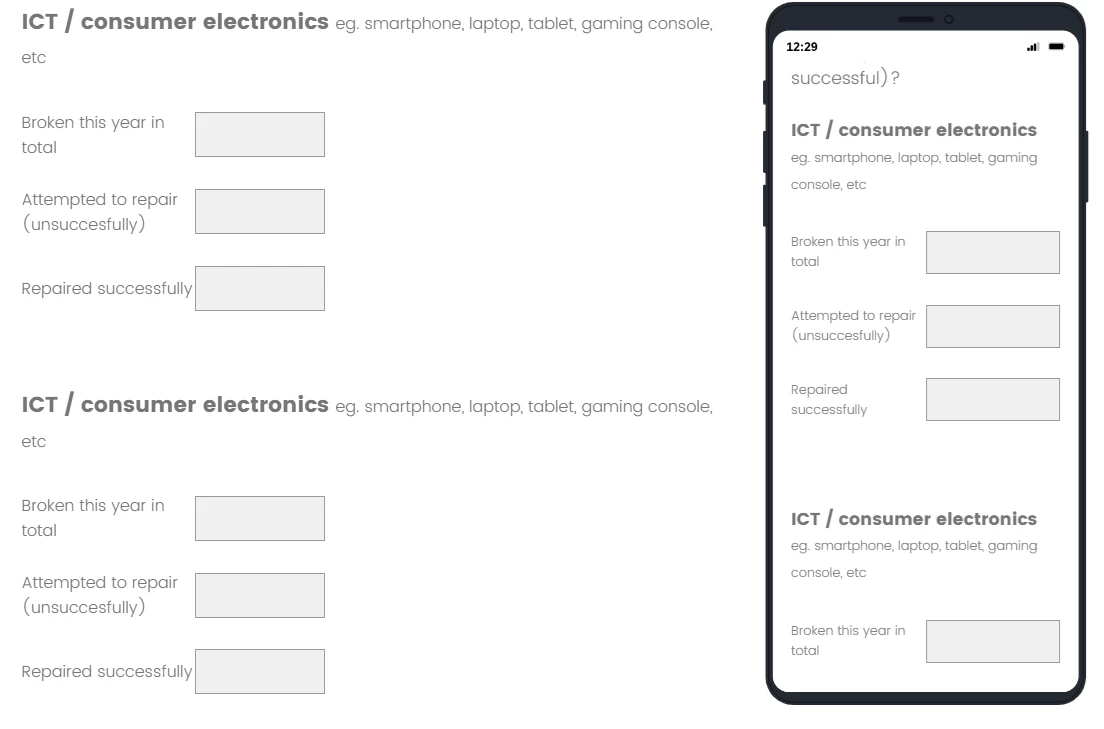Focus phone preview's first 'Broken this year' field
1104x729 pixels.
(x=993, y=252)
